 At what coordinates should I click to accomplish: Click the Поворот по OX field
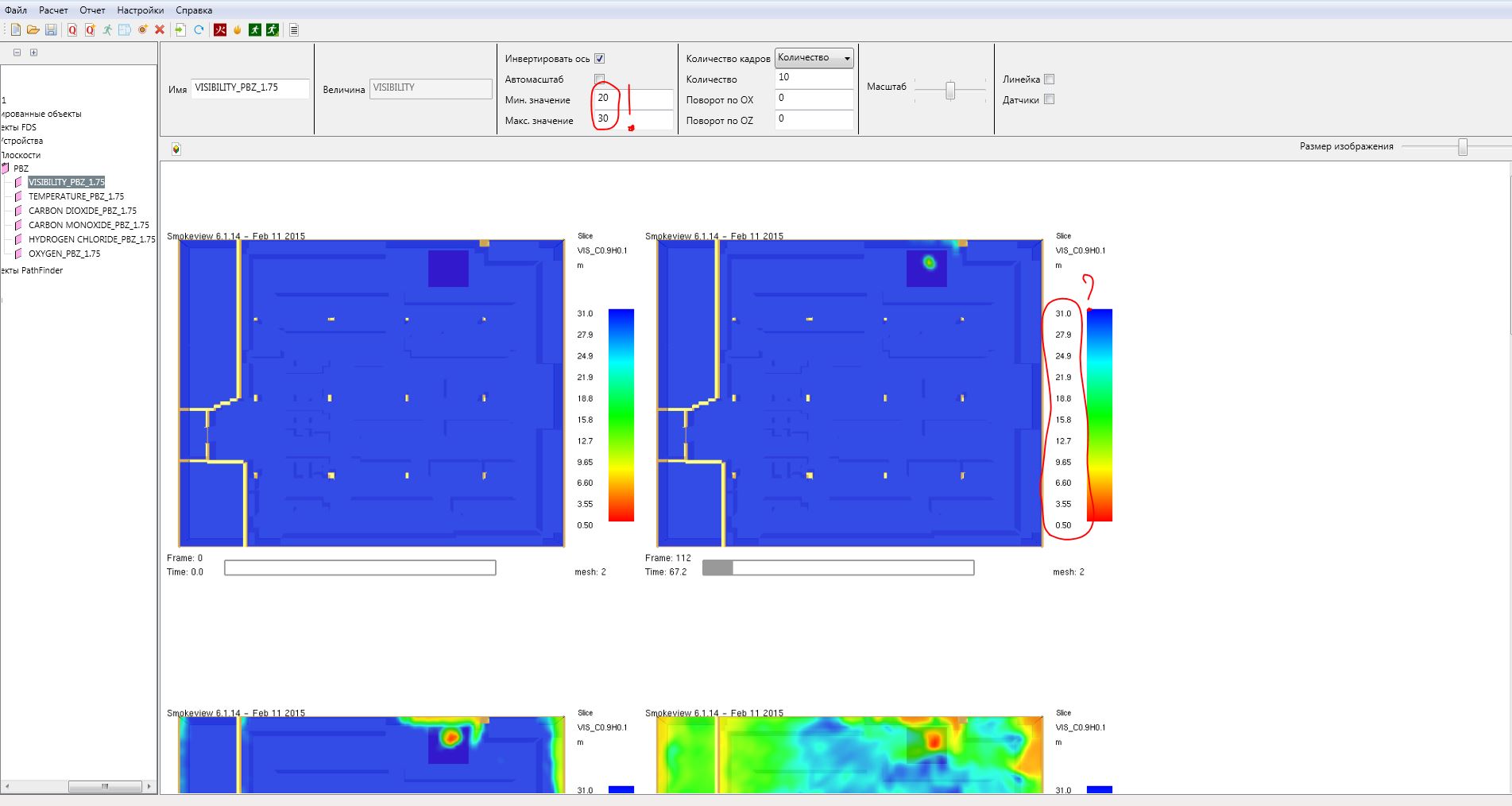[x=814, y=99]
